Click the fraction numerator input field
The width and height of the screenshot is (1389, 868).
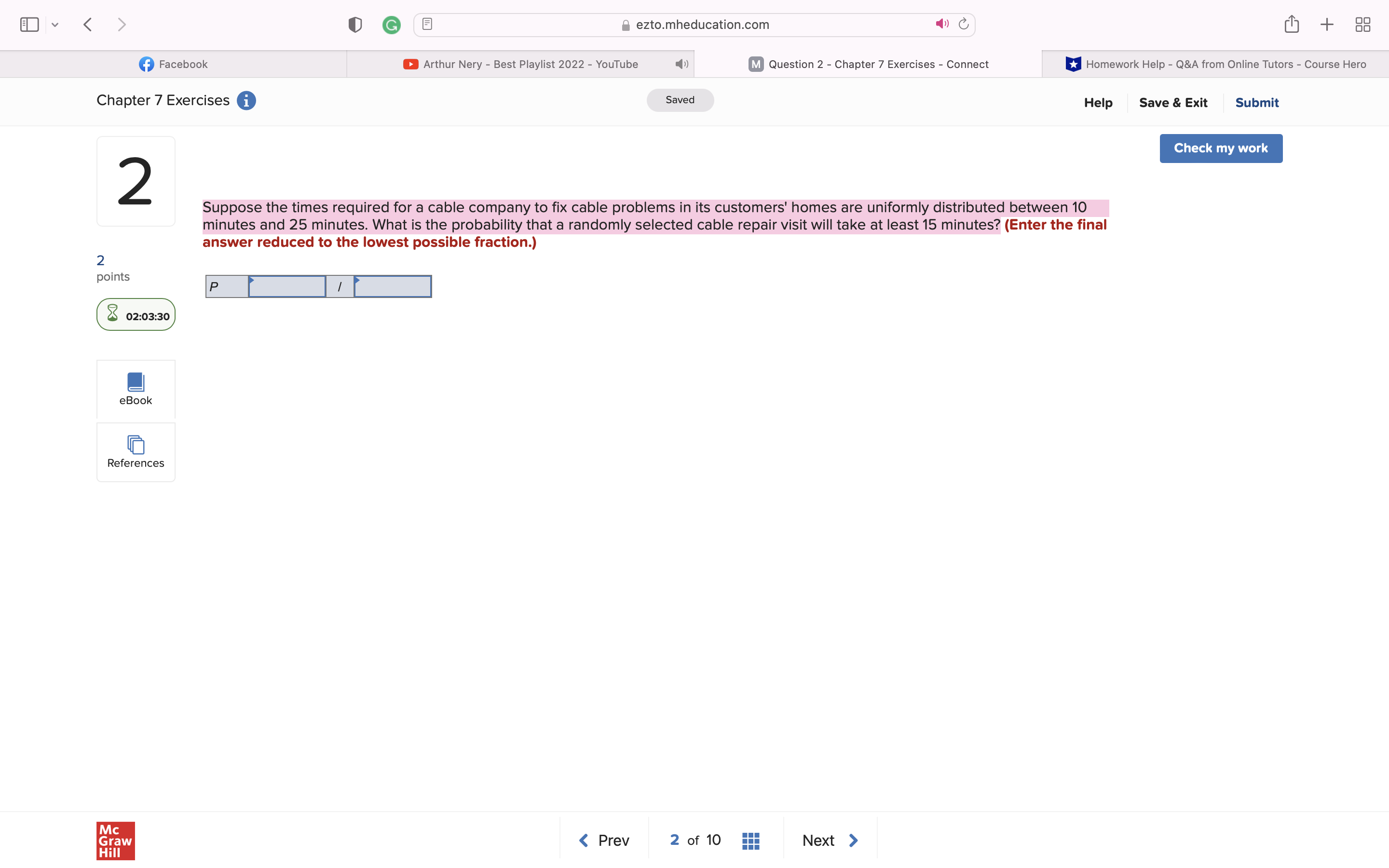(287, 286)
